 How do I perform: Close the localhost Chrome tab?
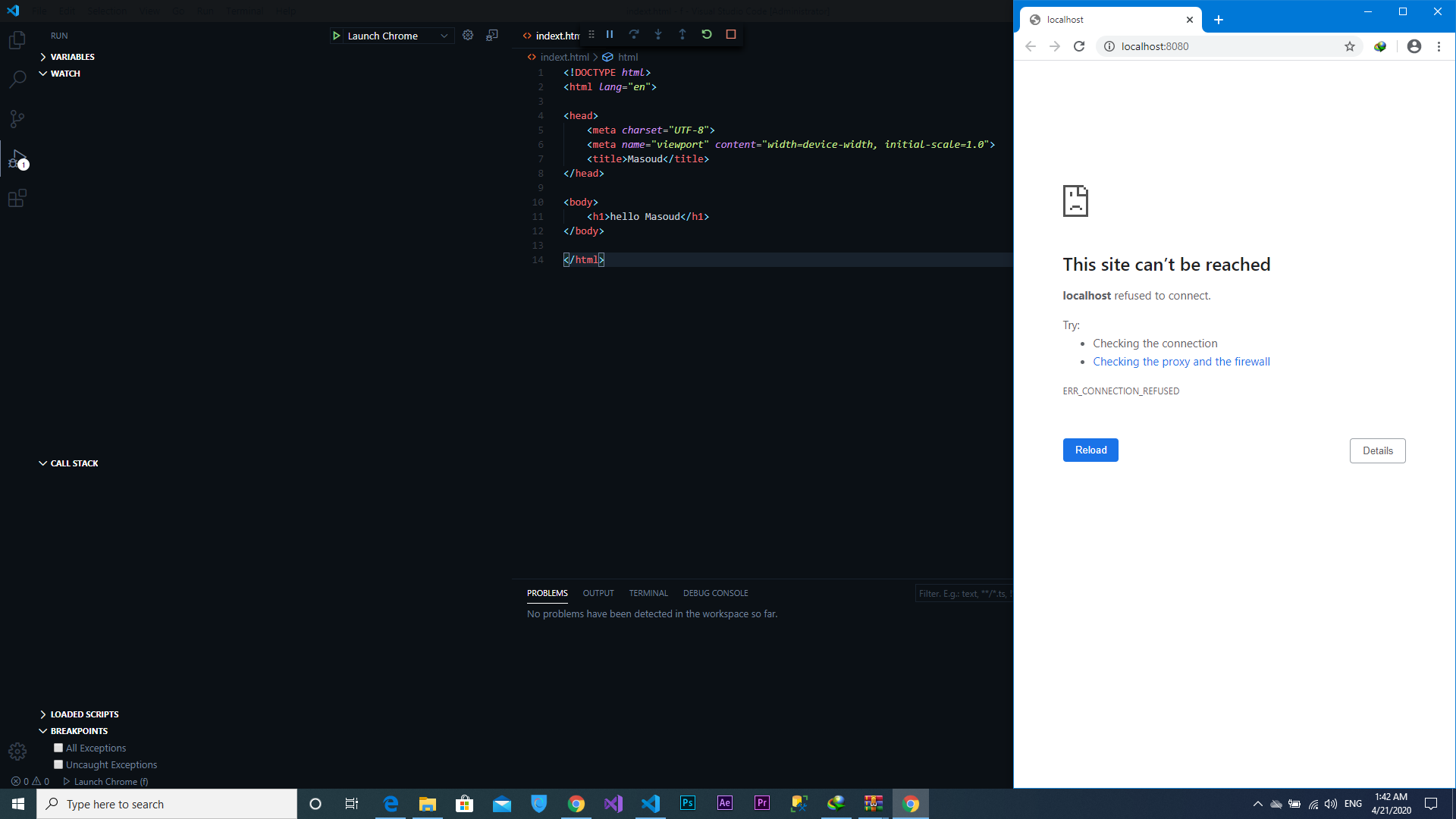click(1190, 20)
